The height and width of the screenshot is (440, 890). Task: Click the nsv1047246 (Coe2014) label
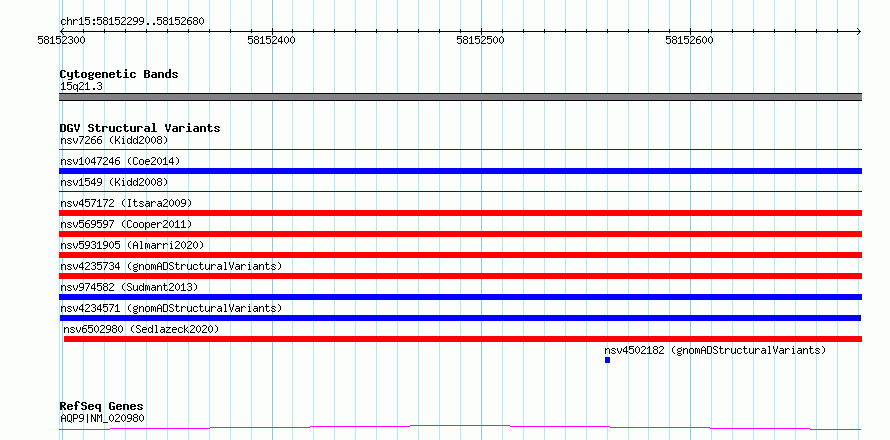pyautogui.click(x=120, y=161)
